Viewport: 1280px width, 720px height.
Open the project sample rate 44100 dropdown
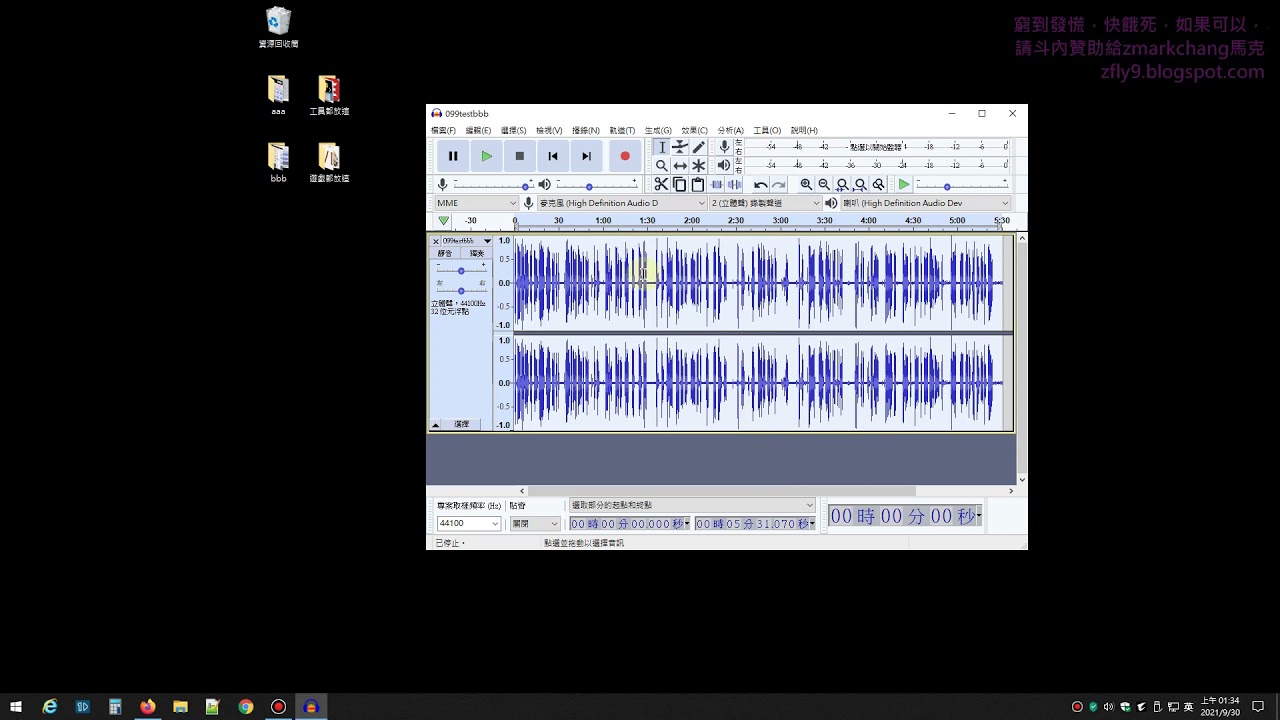tap(468, 523)
